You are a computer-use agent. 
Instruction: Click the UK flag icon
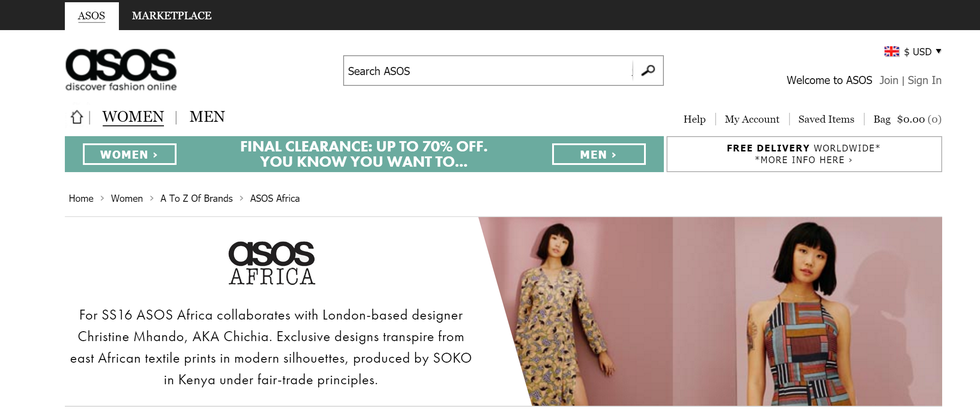click(891, 51)
